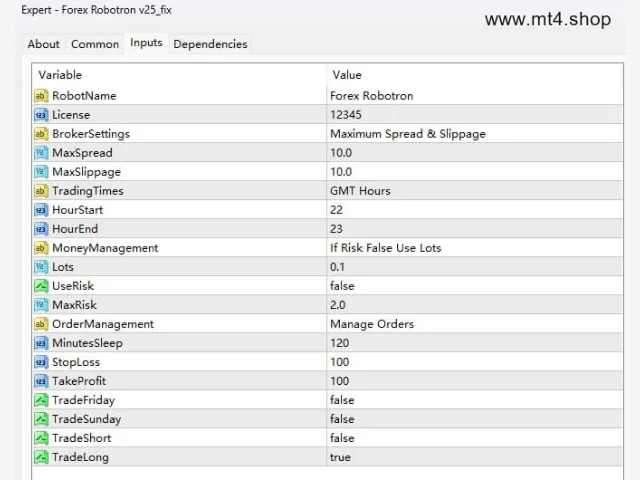Image resolution: width=640 pixels, height=480 pixels.
Task: Open the Common tab
Action: click(95, 44)
